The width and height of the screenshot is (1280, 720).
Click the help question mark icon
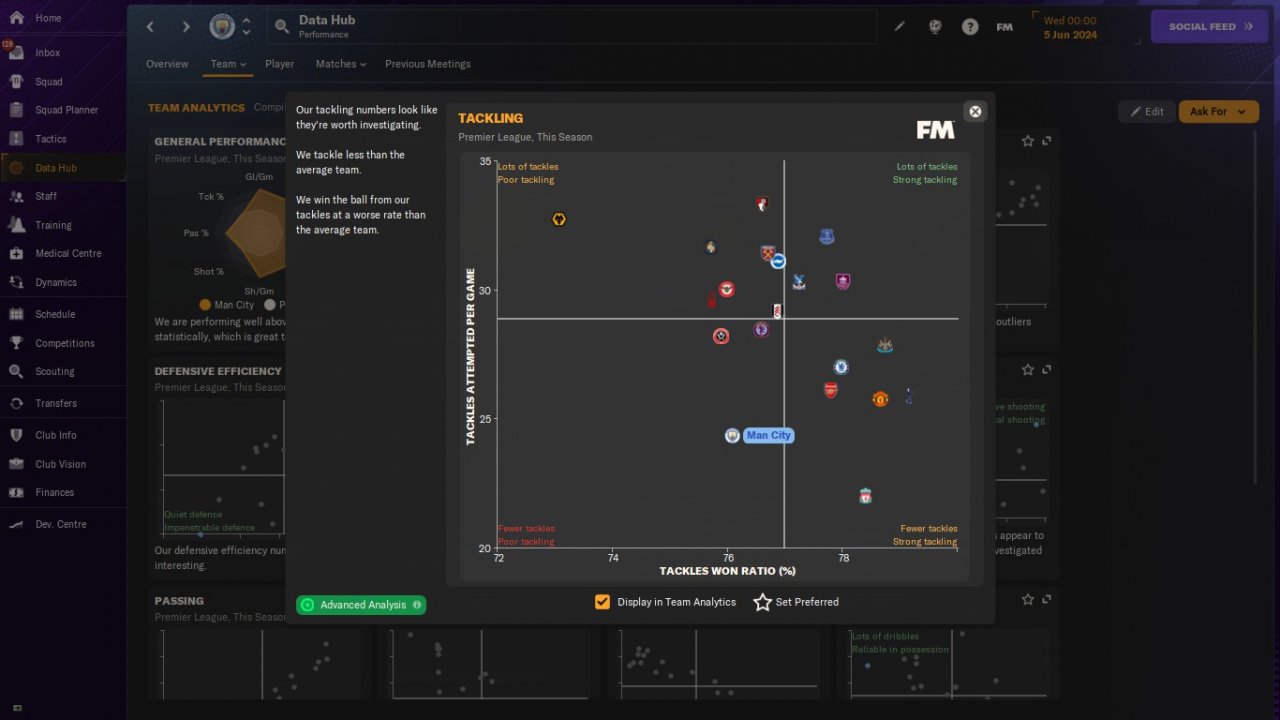click(970, 27)
